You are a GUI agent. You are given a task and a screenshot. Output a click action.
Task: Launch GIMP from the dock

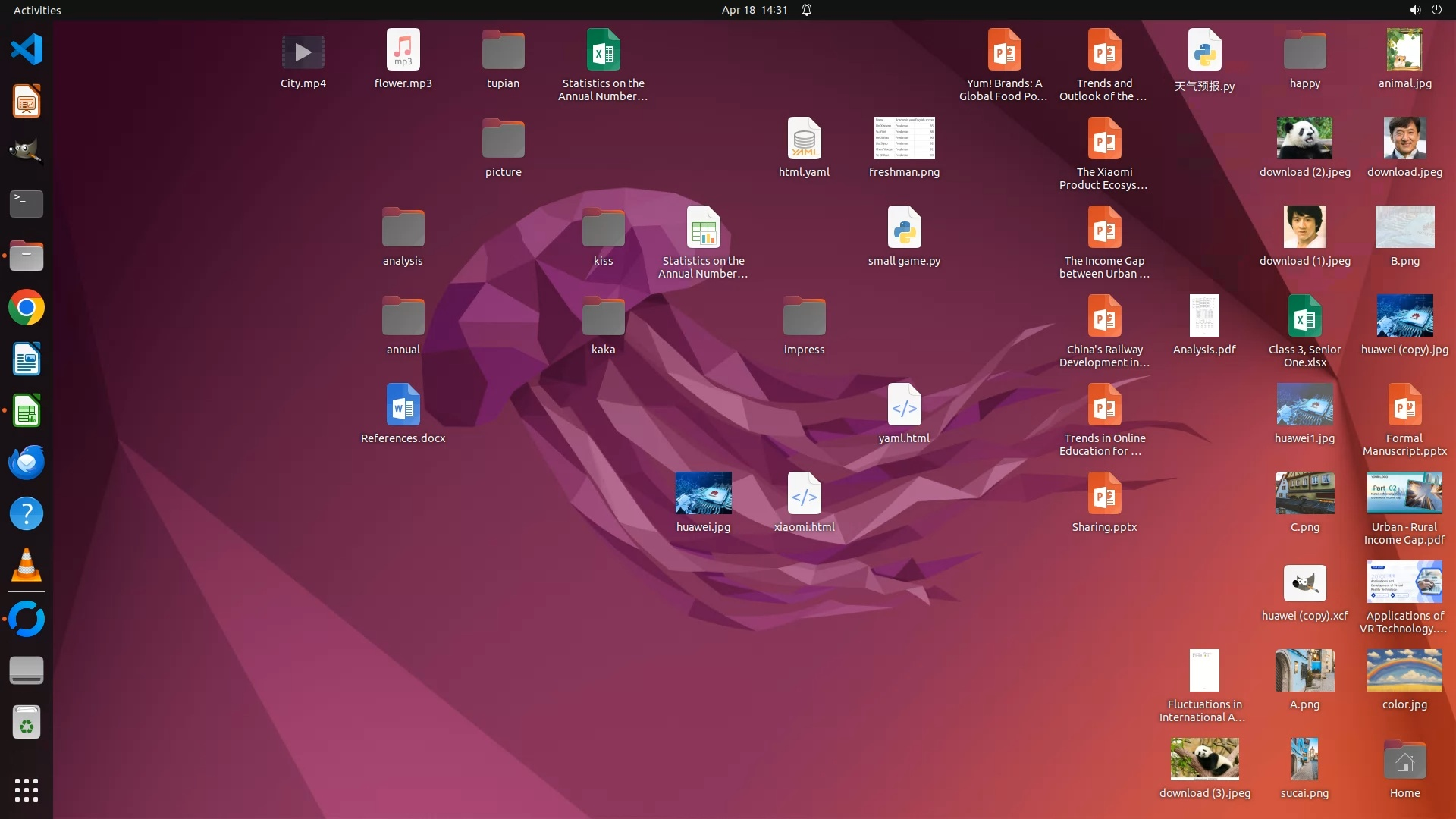coord(27,151)
